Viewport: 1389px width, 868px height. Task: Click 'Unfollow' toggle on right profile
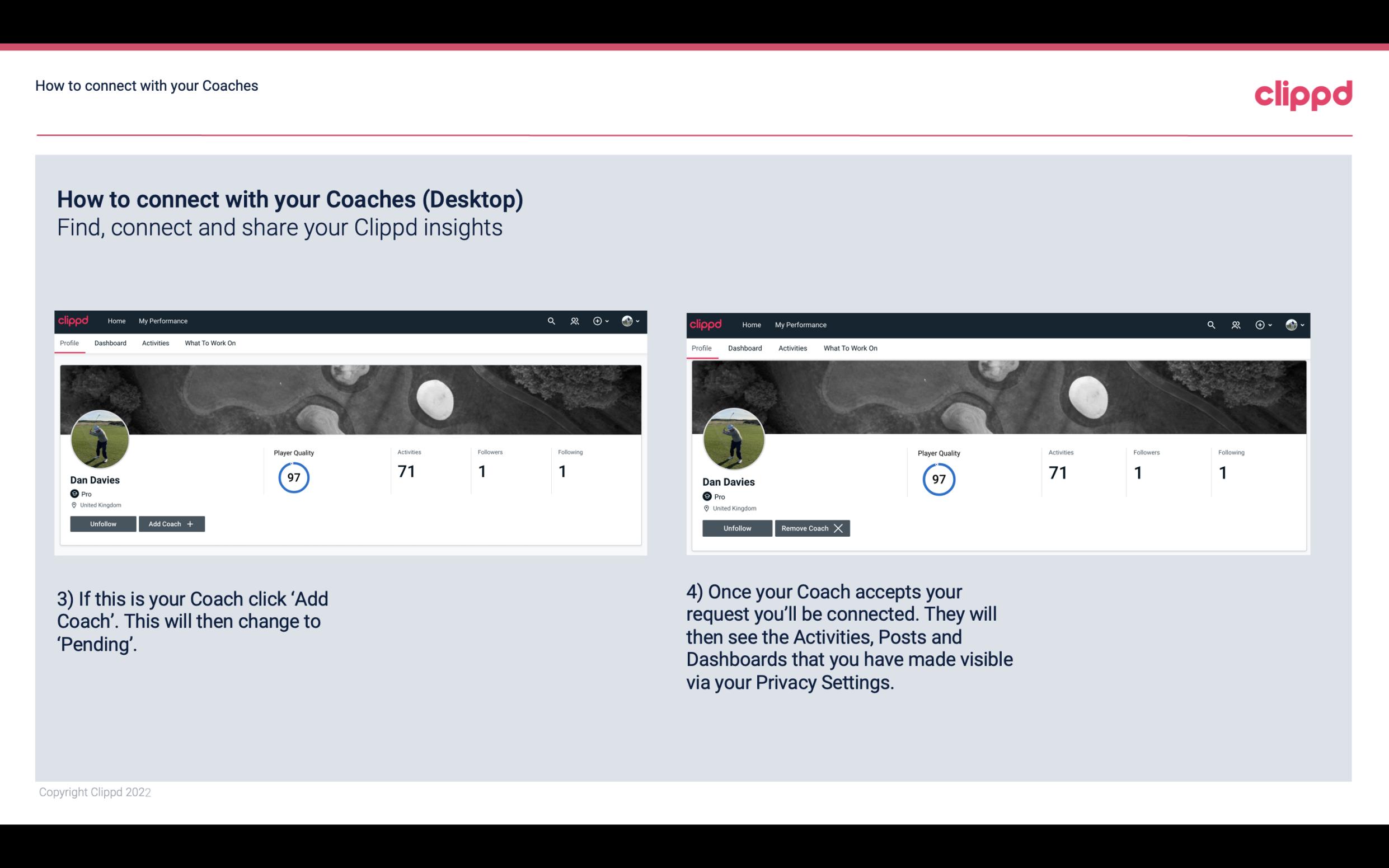pyautogui.click(x=737, y=528)
